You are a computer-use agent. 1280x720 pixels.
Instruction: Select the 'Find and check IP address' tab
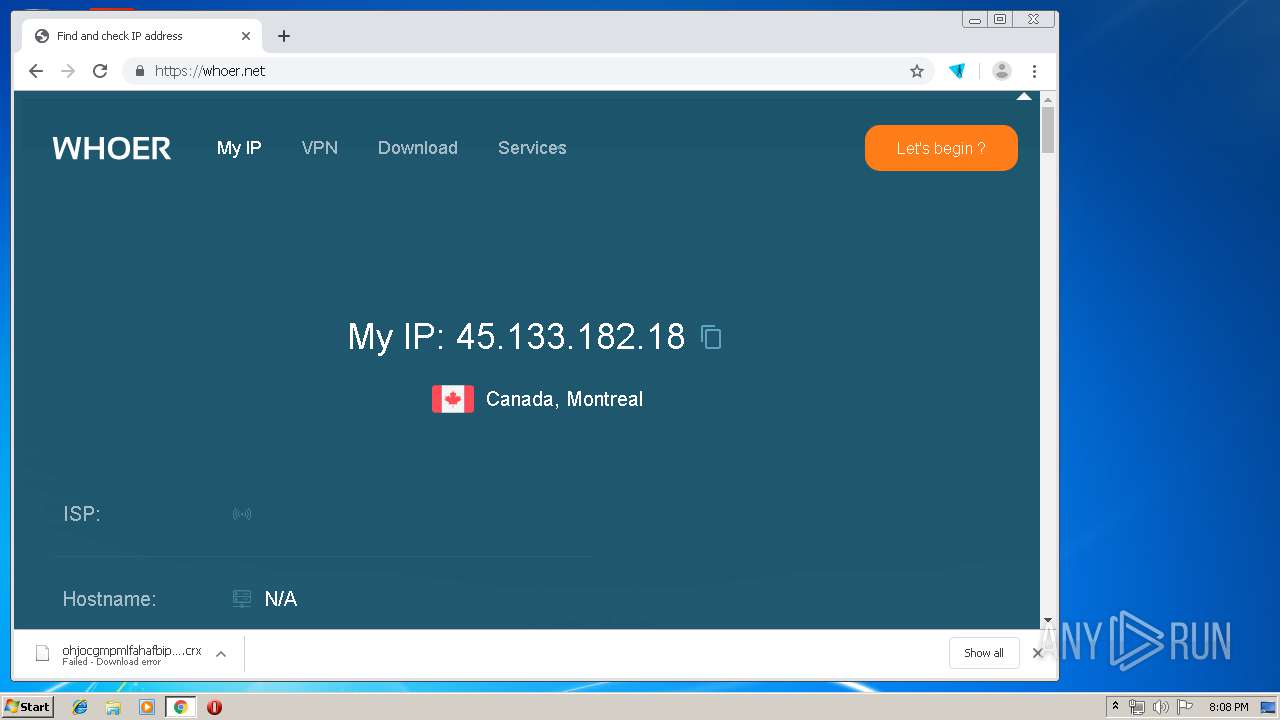(140, 36)
